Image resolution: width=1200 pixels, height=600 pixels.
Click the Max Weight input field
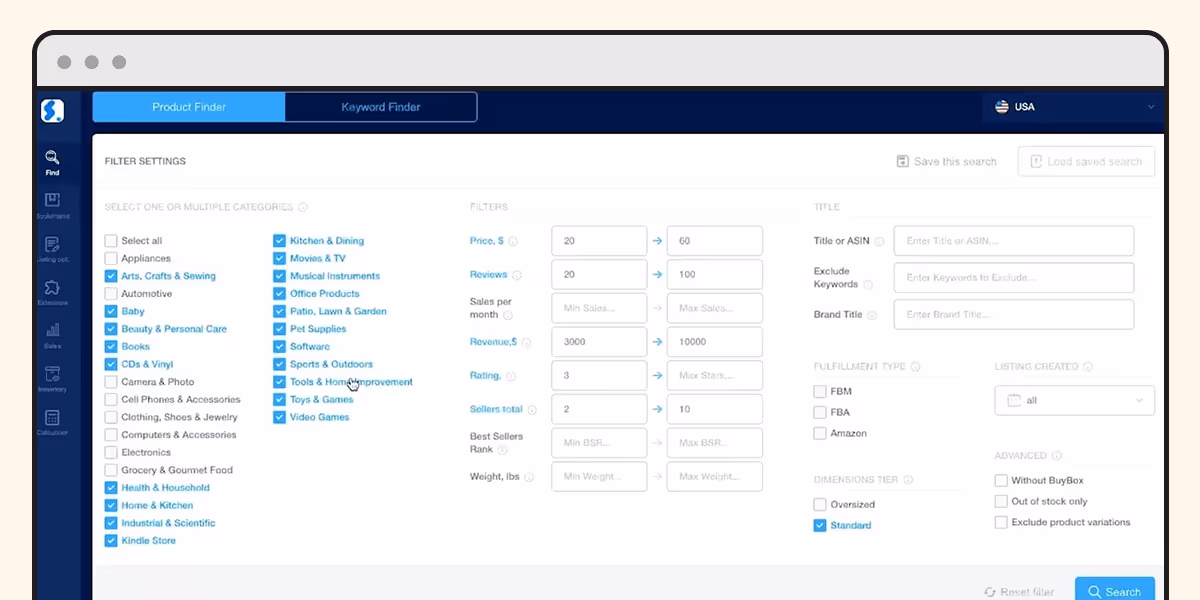click(x=715, y=477)
